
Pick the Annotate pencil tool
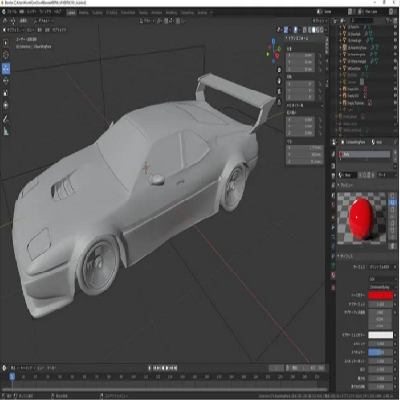pyautogui.click(x=6, y=119)
